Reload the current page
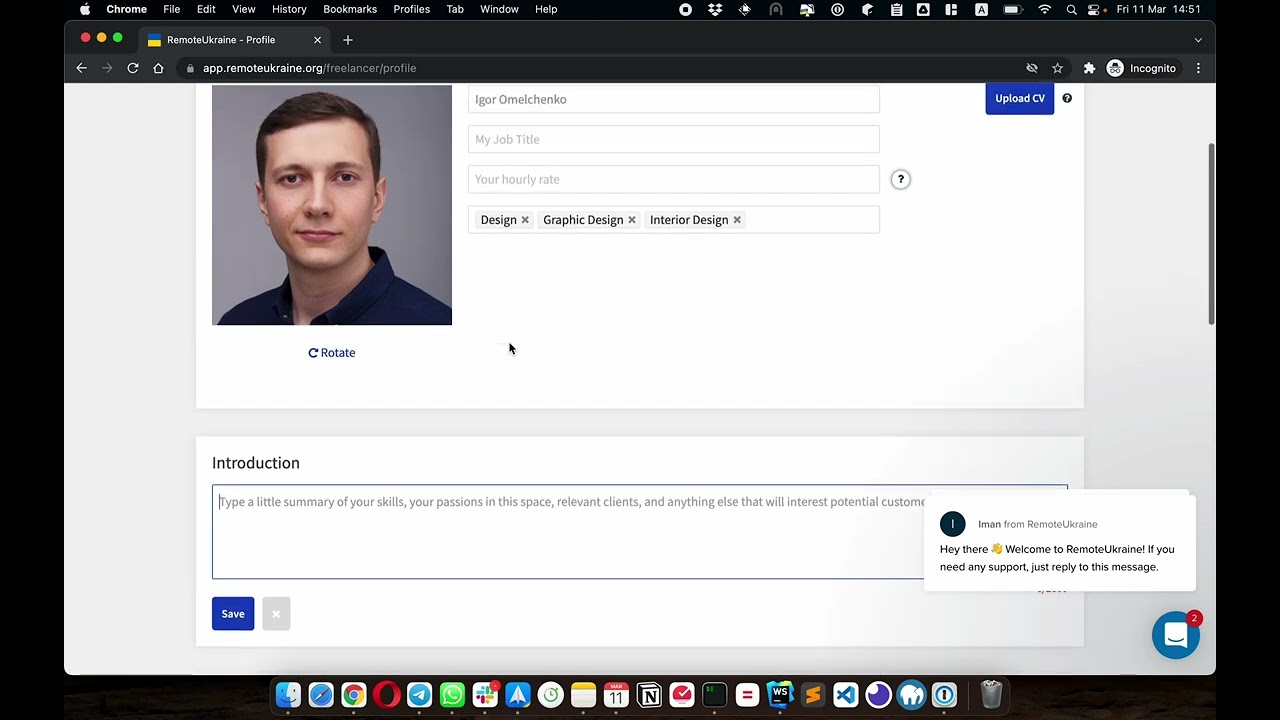Viewport: 1280px width, 720px height. [132, 68]
